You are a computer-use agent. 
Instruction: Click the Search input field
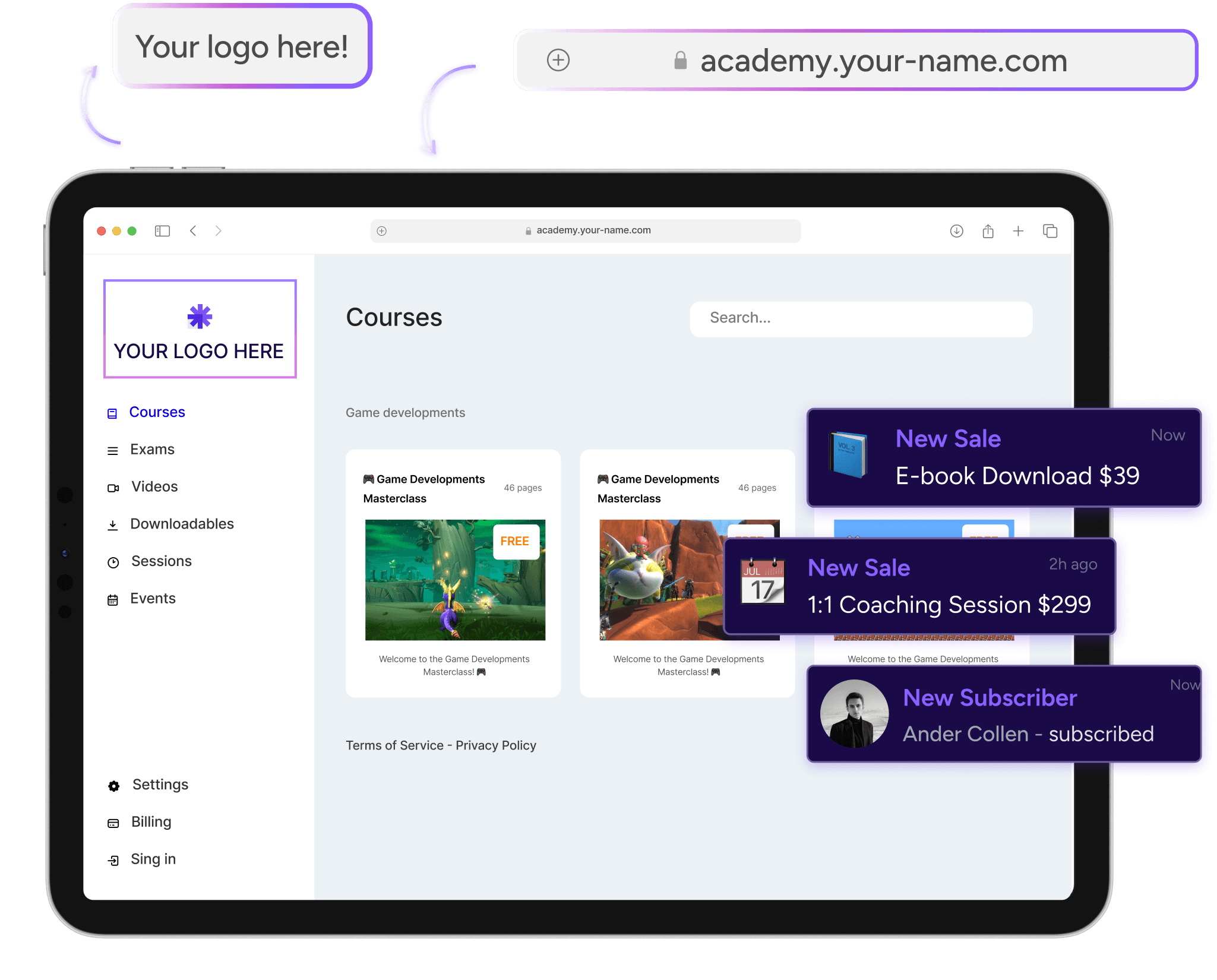tap(861, 317)
